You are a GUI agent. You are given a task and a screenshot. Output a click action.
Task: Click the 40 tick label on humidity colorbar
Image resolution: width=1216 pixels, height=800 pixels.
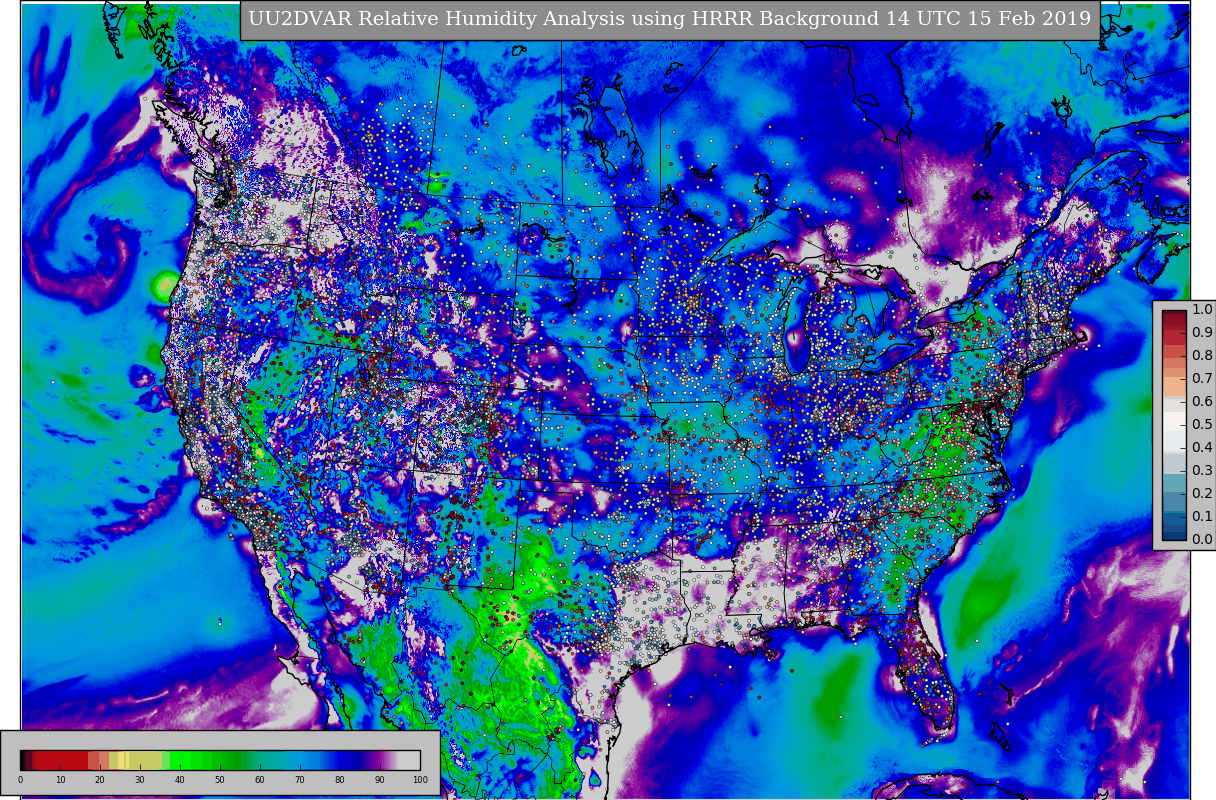(x=180, y=780)
